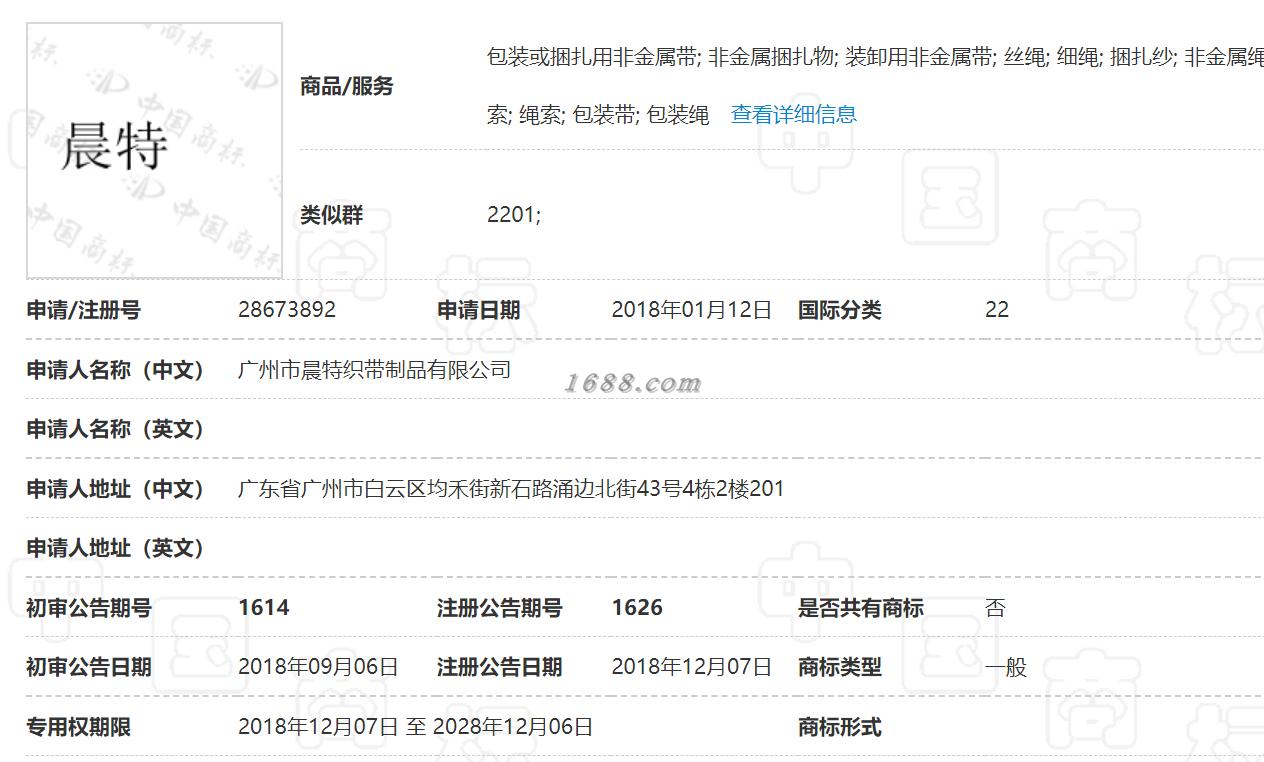
Task: Click the 注册公告日期 label
Action: coord(500,667)
